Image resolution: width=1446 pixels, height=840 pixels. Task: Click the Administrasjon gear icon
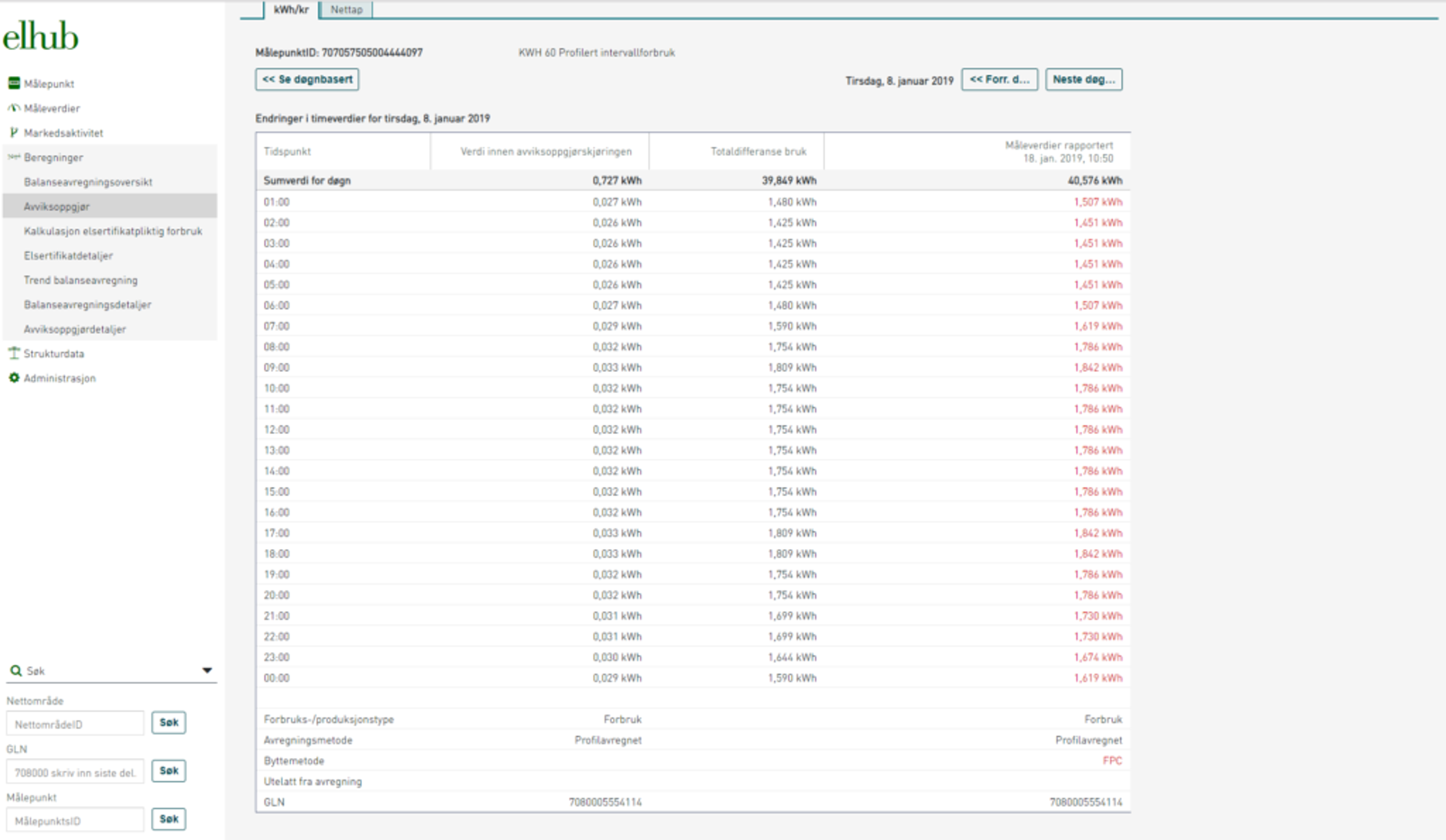[x=14, y=378]
